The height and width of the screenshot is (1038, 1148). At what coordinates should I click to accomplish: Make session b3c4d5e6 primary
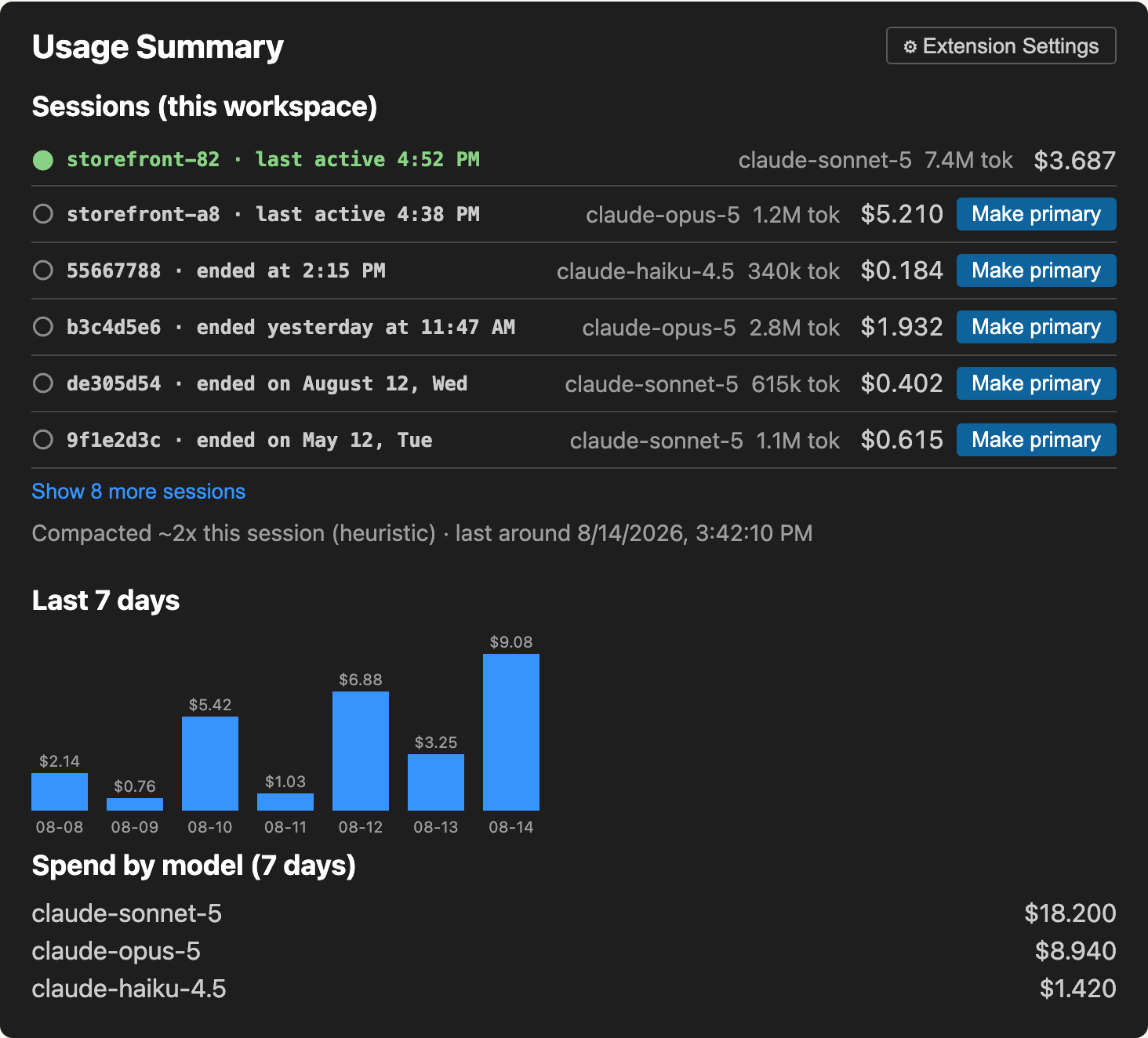pyautogui.click(x=1036, y=327)
